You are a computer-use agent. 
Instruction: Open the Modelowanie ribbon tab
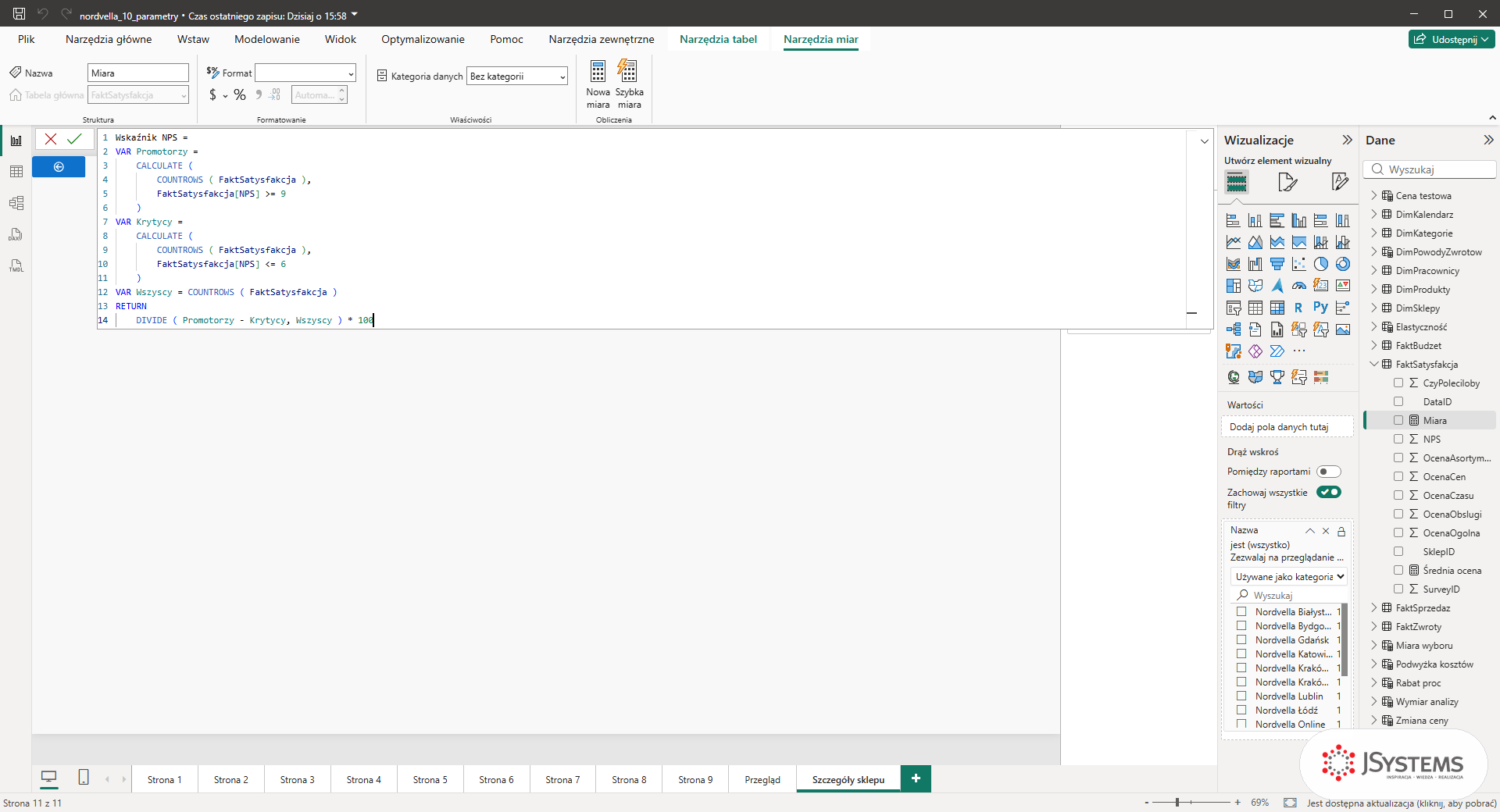pos(267,39)
